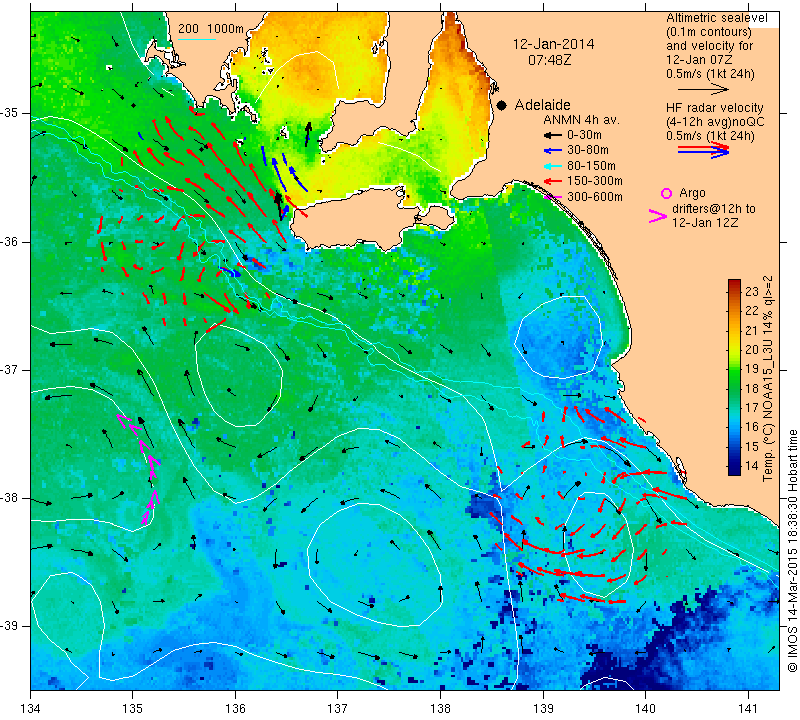Click the 'ANMN 4h av.' legend heading
The image size is (800, 720).
click(581, 120)
